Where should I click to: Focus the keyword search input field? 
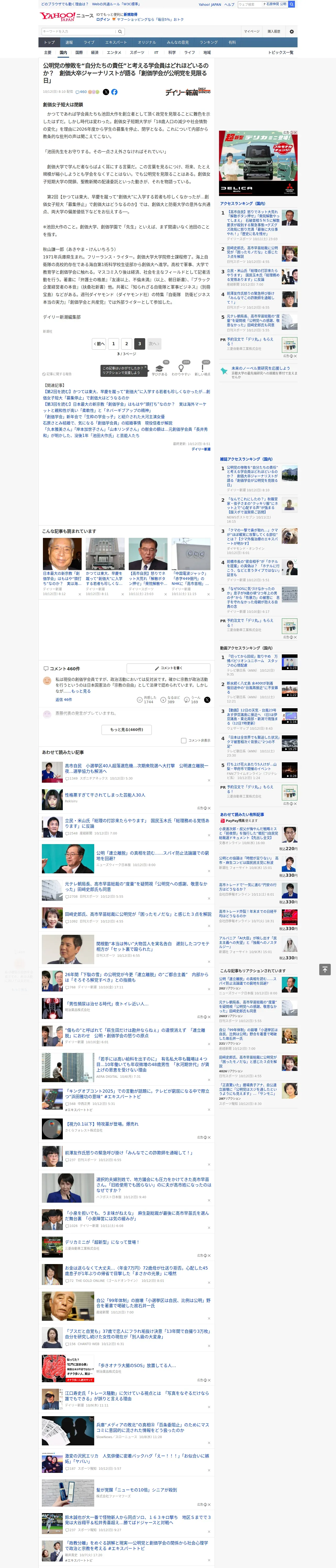coord(79,32)
